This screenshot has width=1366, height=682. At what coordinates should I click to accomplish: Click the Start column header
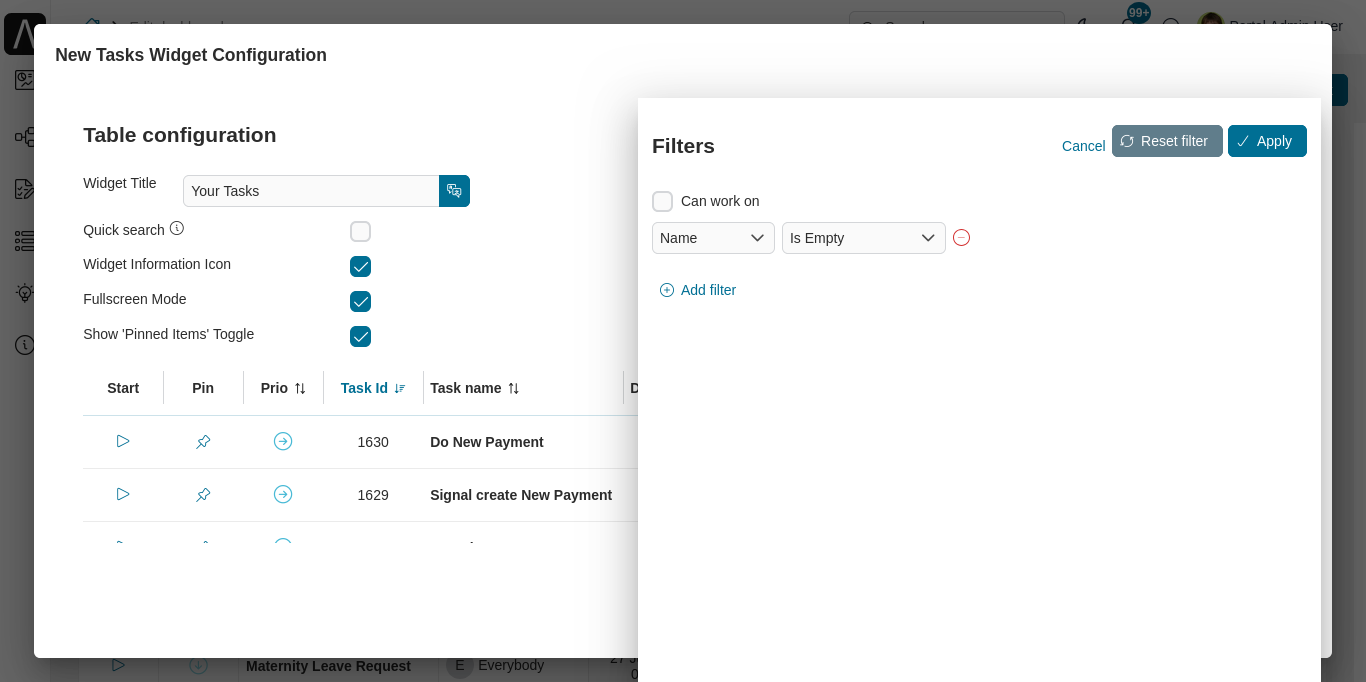click(123, 388)
